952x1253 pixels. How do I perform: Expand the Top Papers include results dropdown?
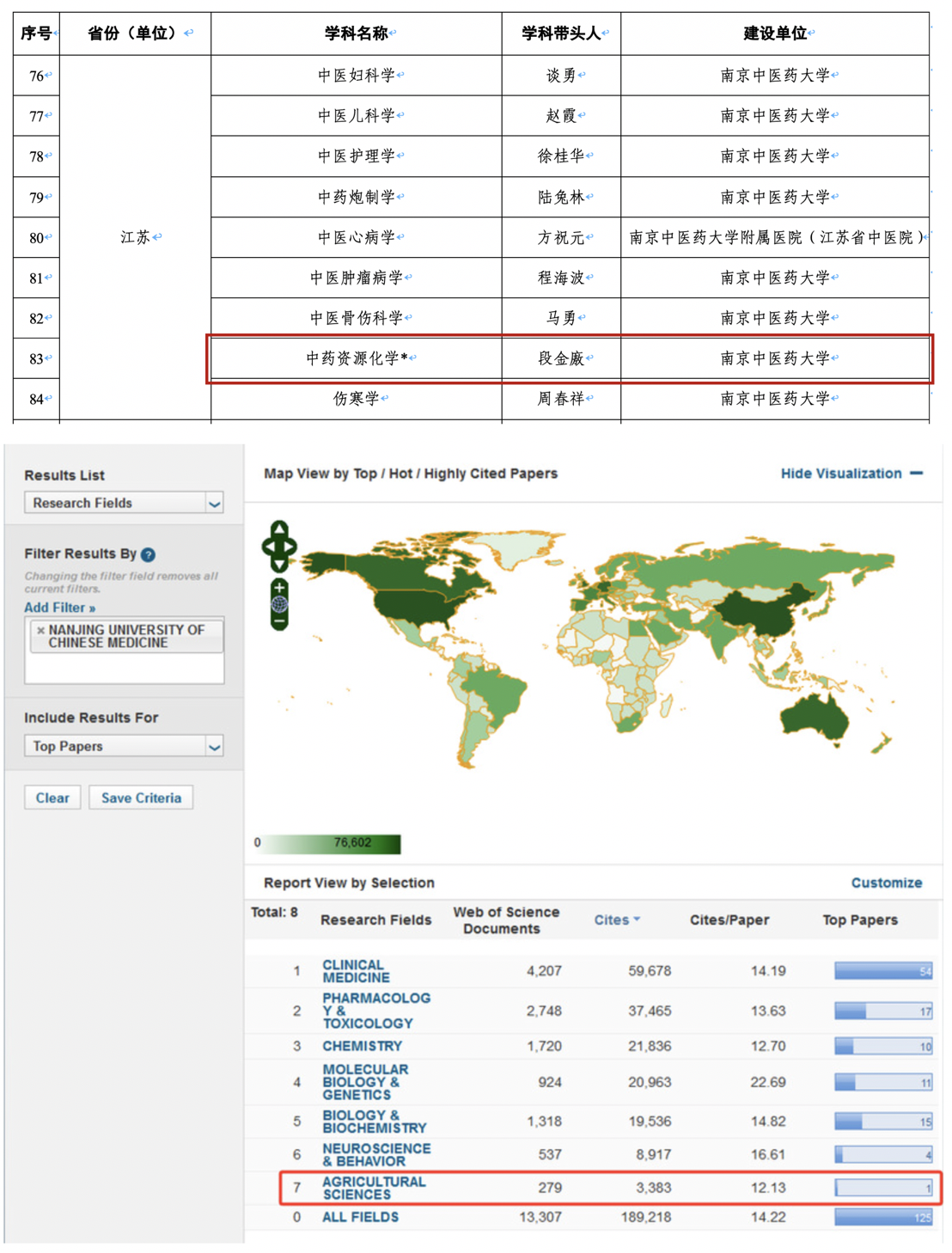coord(124,746)
